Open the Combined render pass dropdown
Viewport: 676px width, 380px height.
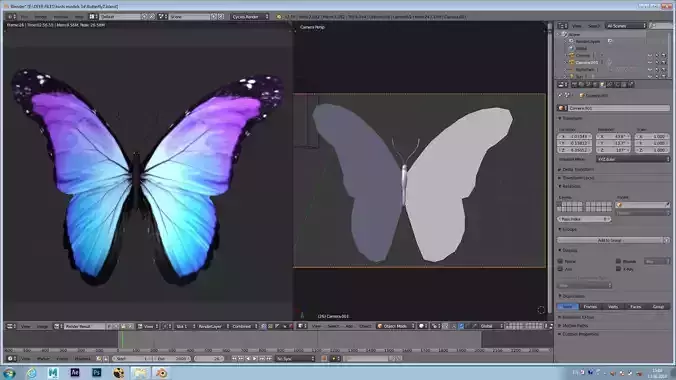pos(245,326)
